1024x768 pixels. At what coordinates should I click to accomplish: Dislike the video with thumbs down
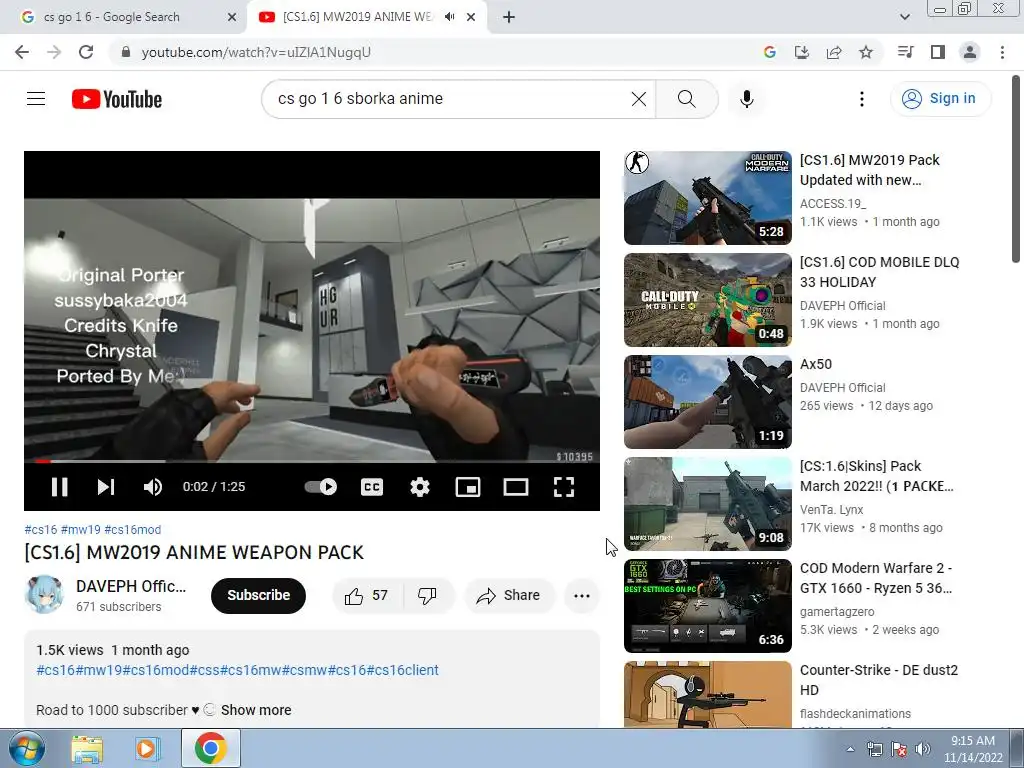[x=427, y=596]
